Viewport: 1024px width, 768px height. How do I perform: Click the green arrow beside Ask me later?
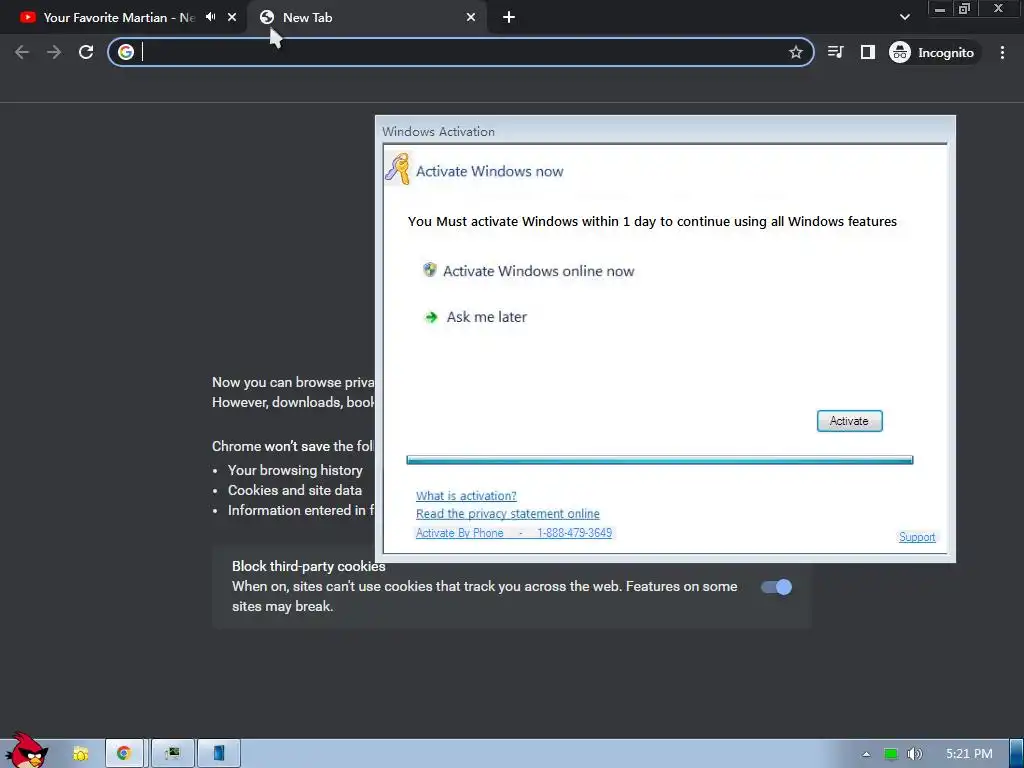431,317
